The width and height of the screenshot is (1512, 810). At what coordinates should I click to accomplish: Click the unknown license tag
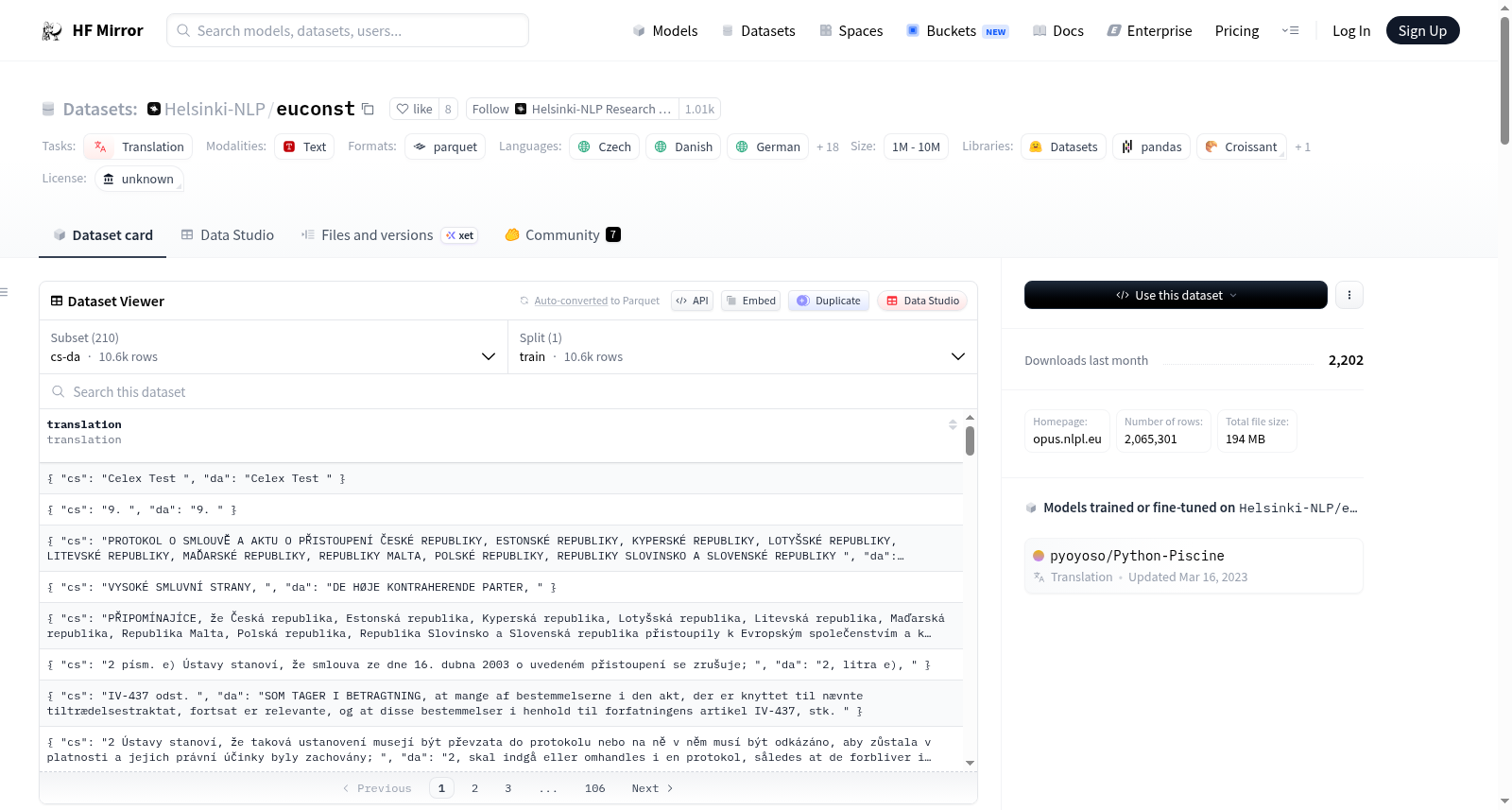(x=139, y=179)
